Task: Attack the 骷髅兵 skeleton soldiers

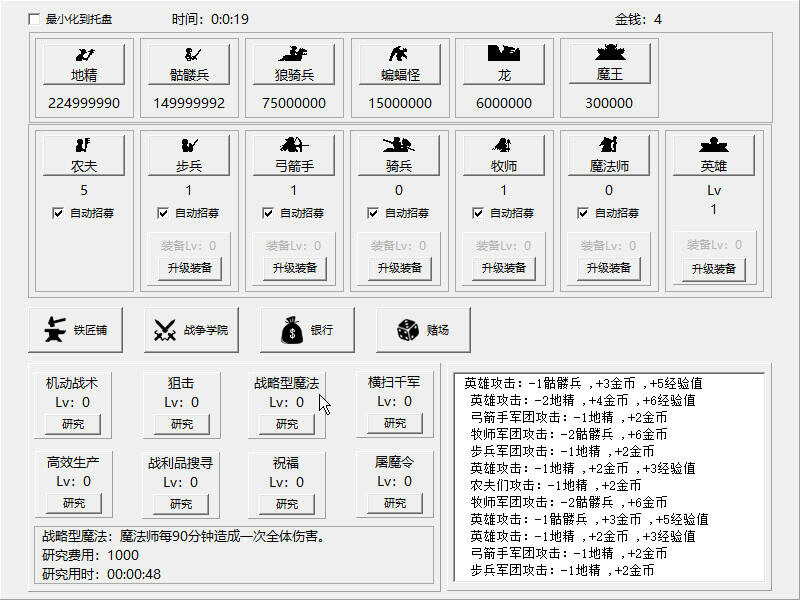Action: [x=189, y=64]
